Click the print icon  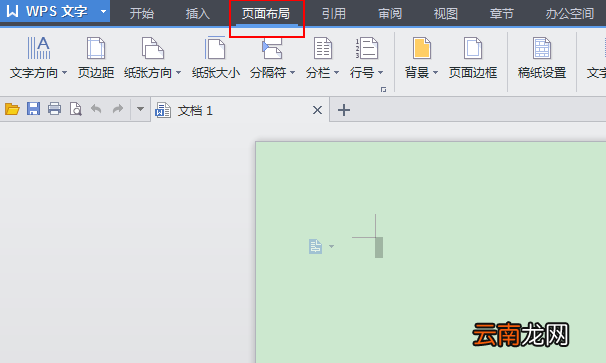[x=54, y=109]
